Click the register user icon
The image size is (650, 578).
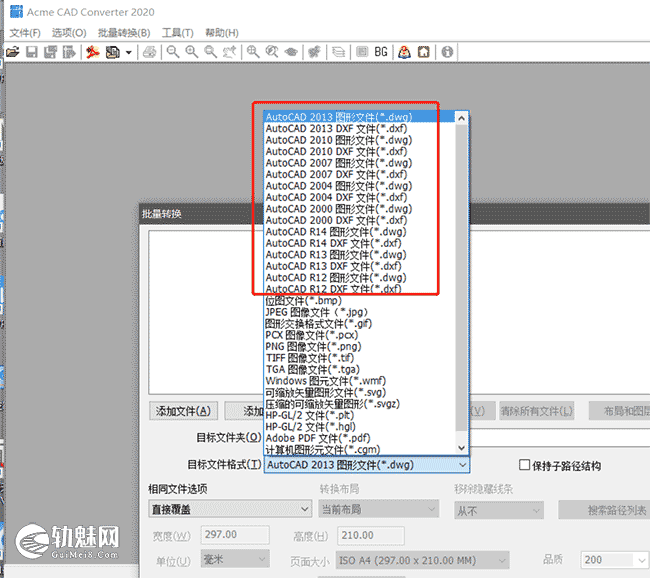(x=404, y=52)
